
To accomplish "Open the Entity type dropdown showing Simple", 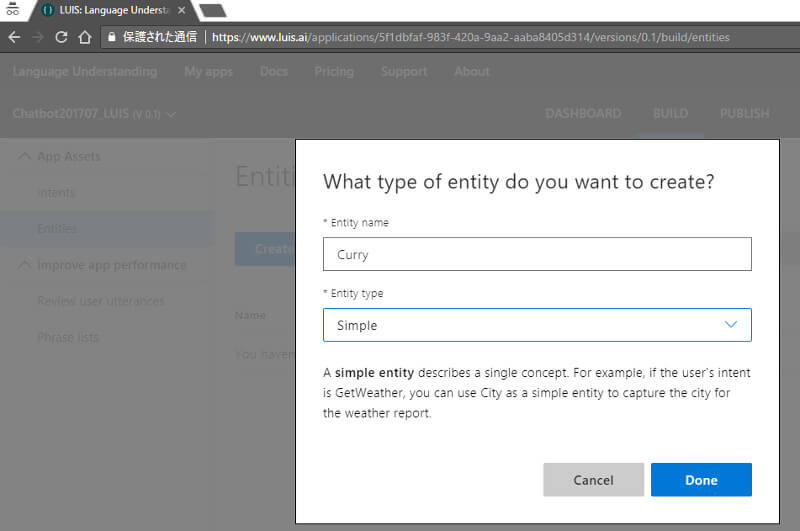I will [537, 325].
